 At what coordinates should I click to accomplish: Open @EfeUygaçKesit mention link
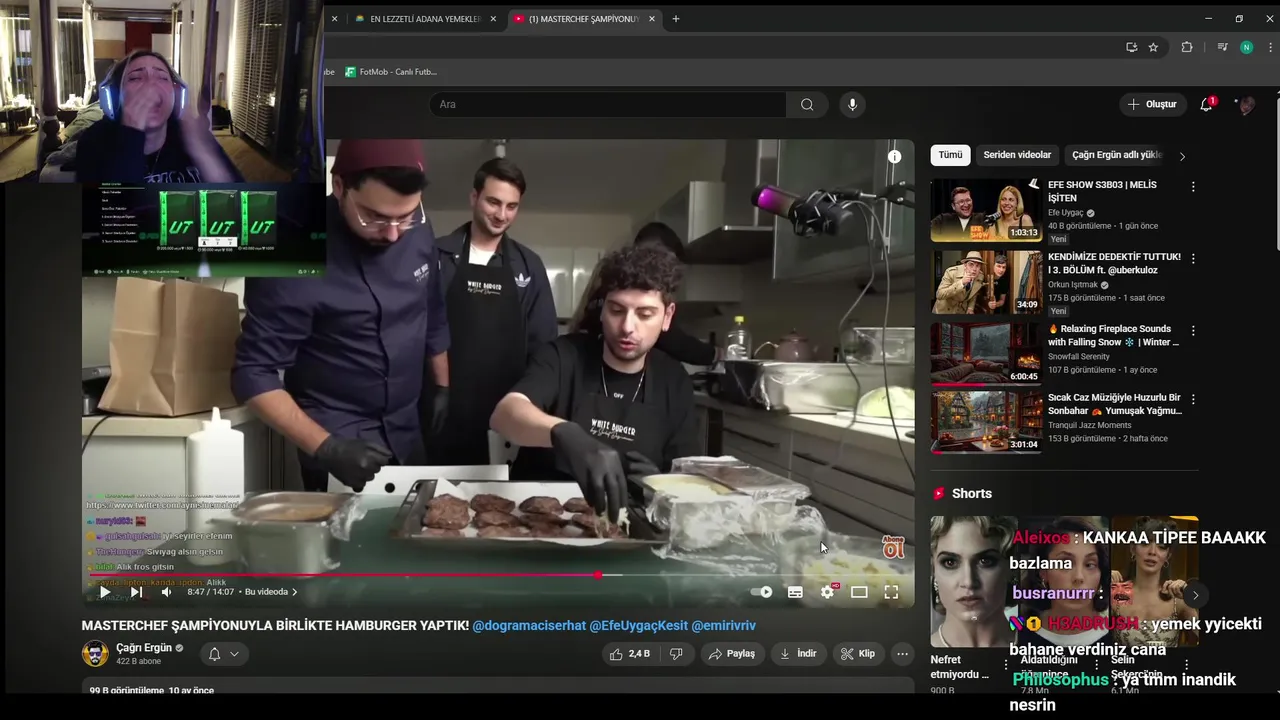(638, 626)
